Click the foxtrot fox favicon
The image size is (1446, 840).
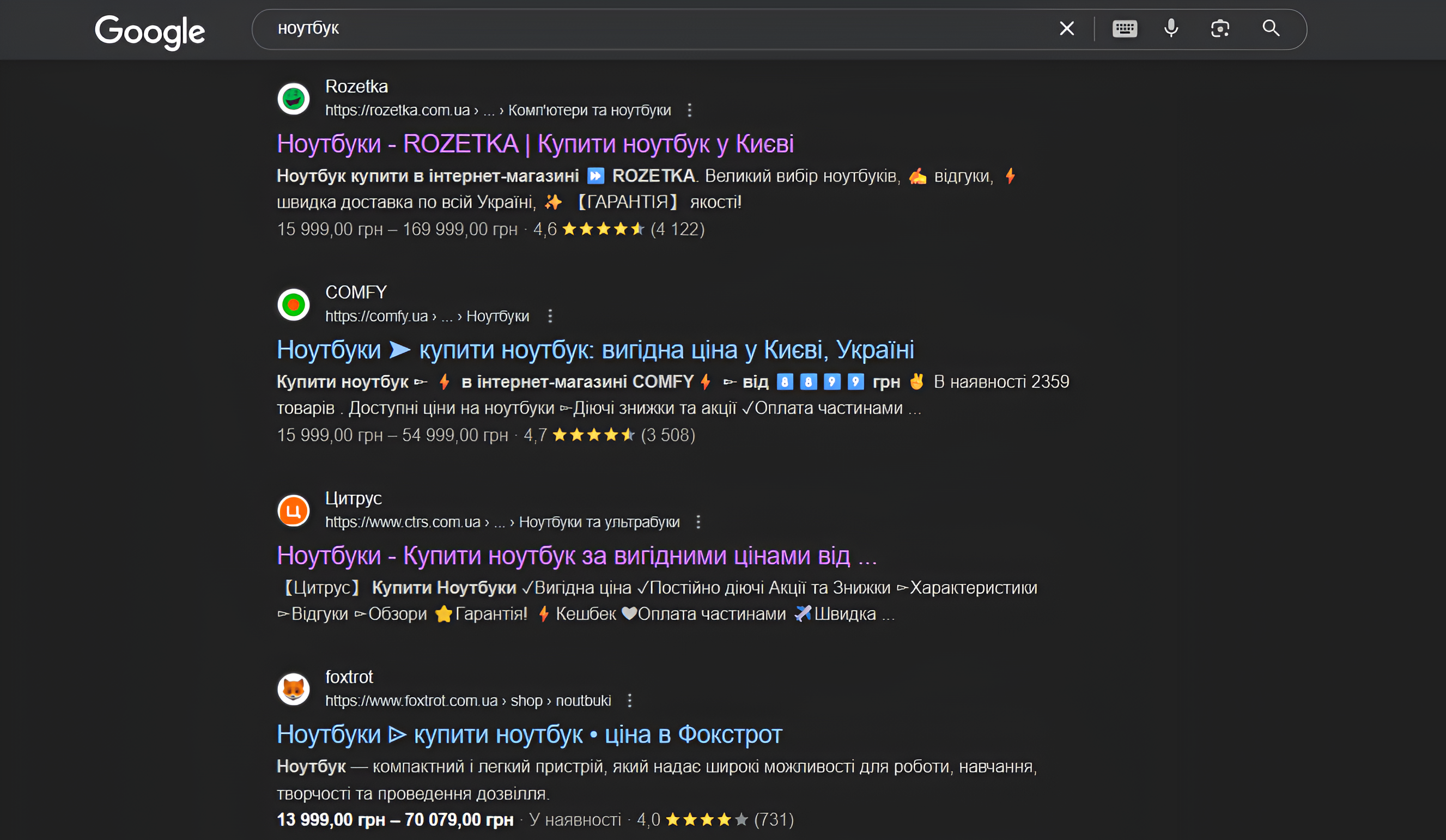coord(293,689)
